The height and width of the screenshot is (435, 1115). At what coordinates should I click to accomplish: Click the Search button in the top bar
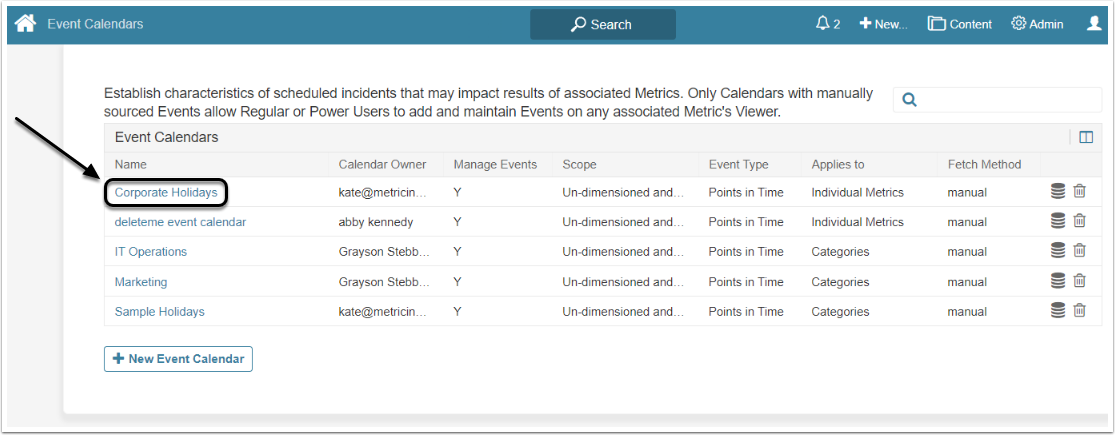click(602, 24)
